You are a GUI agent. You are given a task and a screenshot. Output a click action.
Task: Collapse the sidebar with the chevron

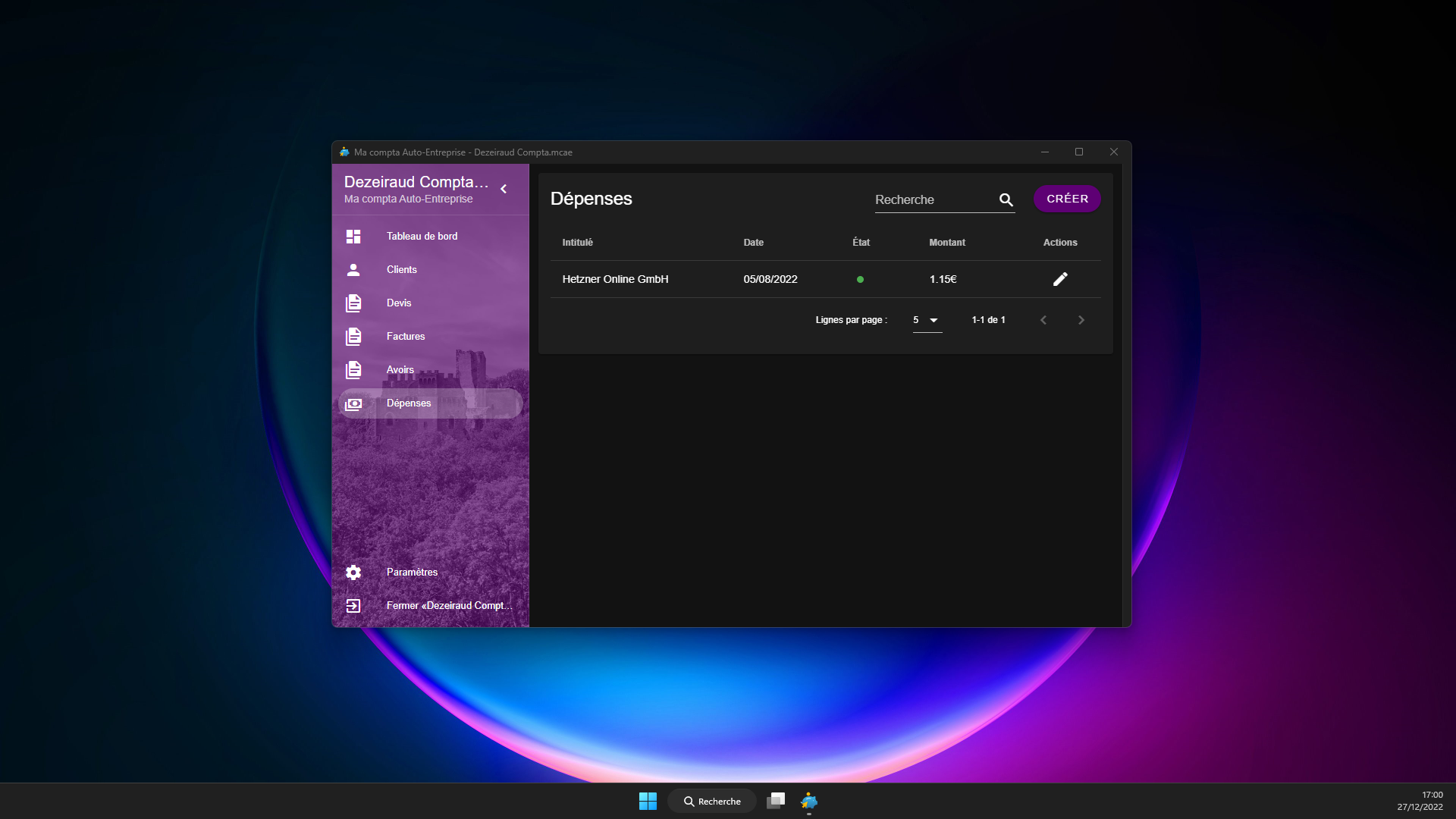click(504, 189)
